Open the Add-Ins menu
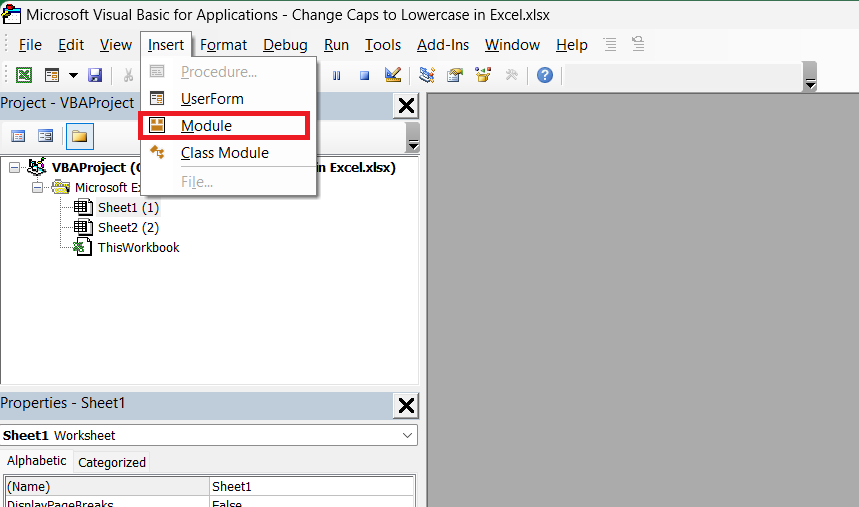The width and height of the screenshot is (859, 507). coord(443,45)
